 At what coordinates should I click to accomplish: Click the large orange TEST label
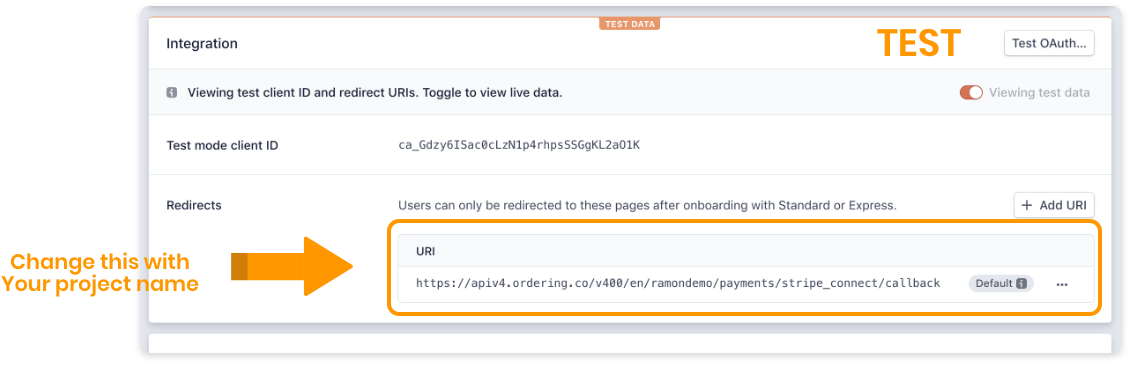coord(918,43)
